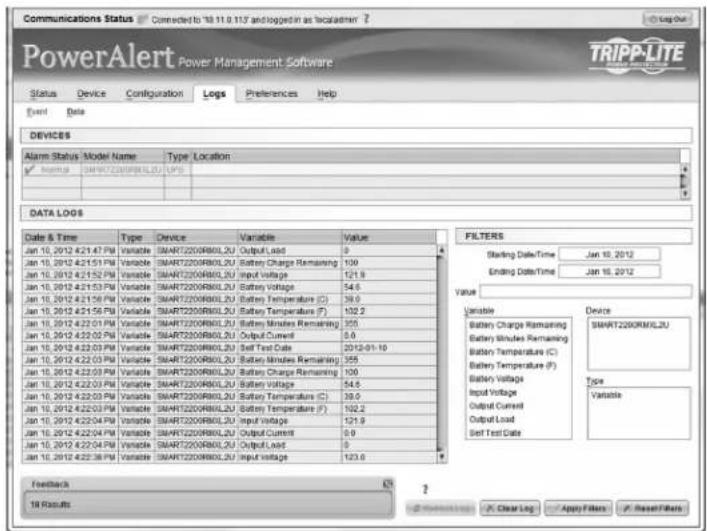Click the Log Out button
Screen dimensions: 707x531
[x=667, y=19]
